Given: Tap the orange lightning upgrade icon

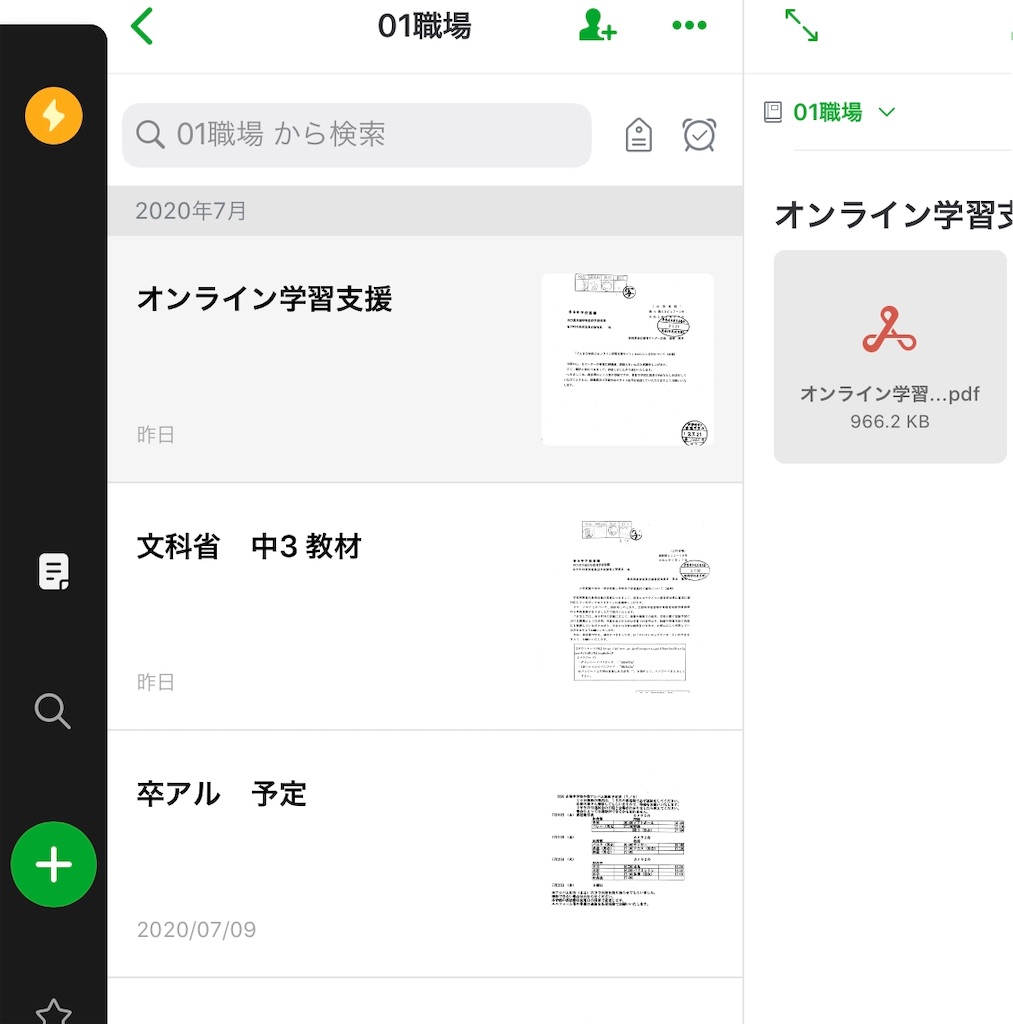Looking at the screenshot, I should (54, 116).
